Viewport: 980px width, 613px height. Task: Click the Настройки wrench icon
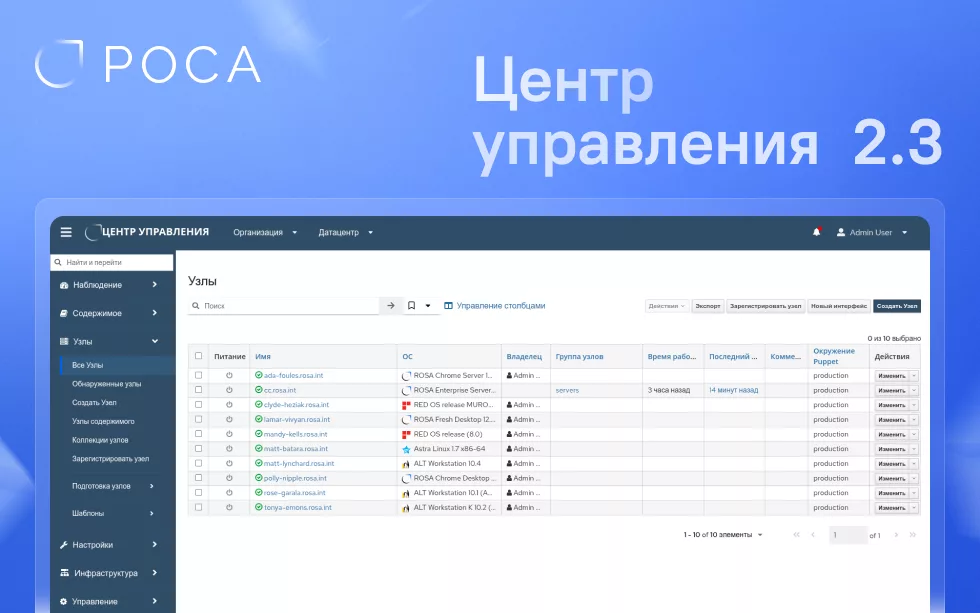pos(64,545)
